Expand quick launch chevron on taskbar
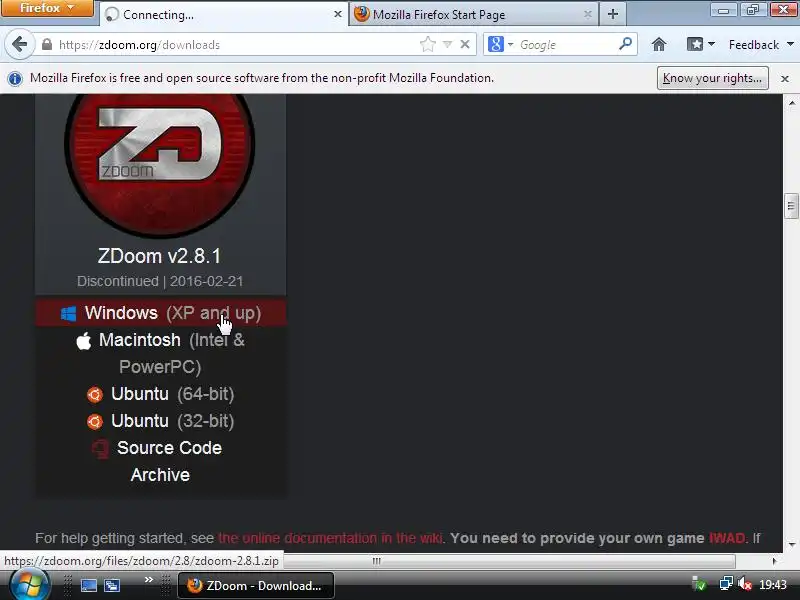The width and height of the screenshot is (800, 600). [148, 579]
